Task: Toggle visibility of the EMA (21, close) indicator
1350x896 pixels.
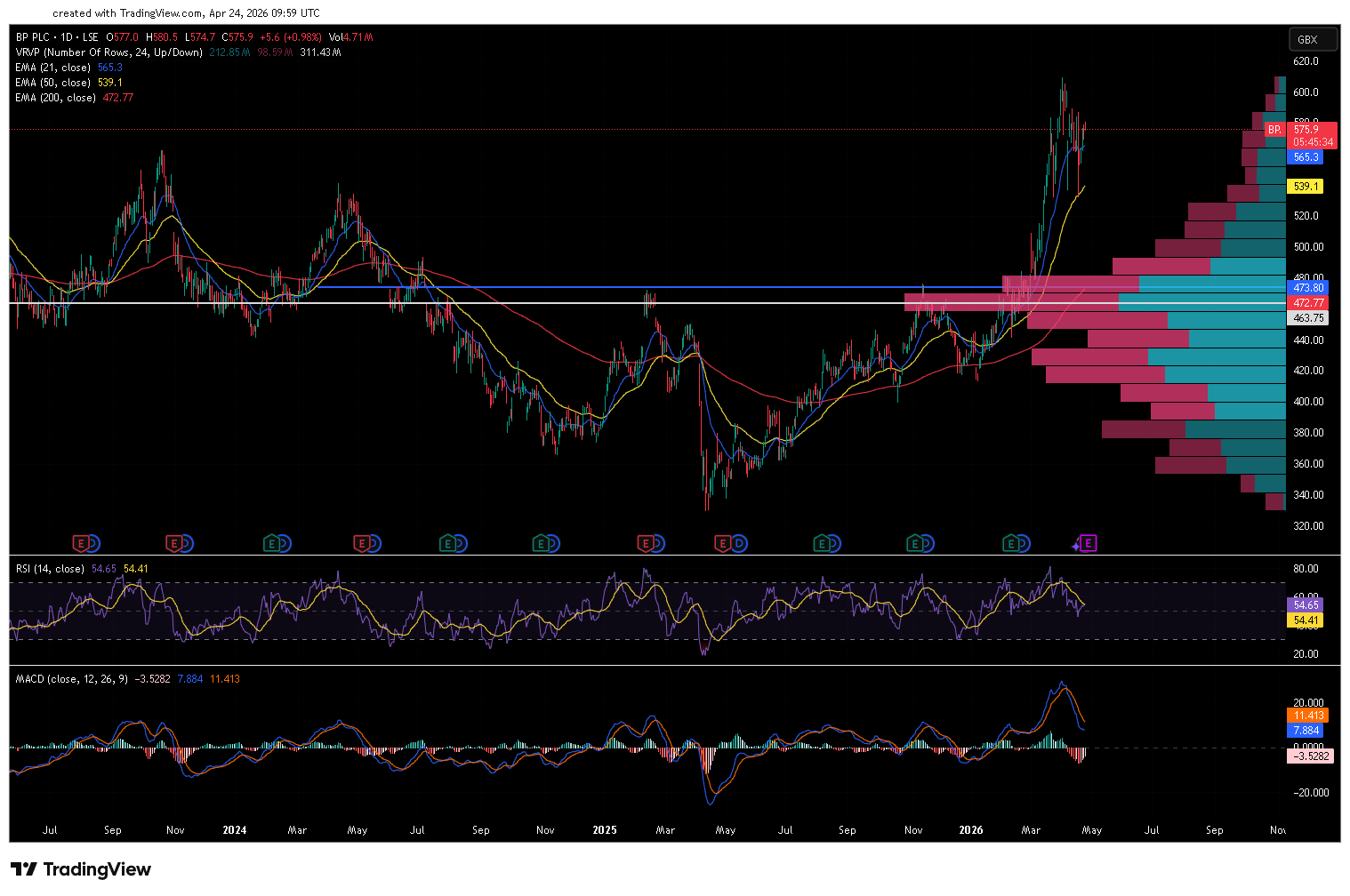Action: pyautogui.click(x=53, y=67)
